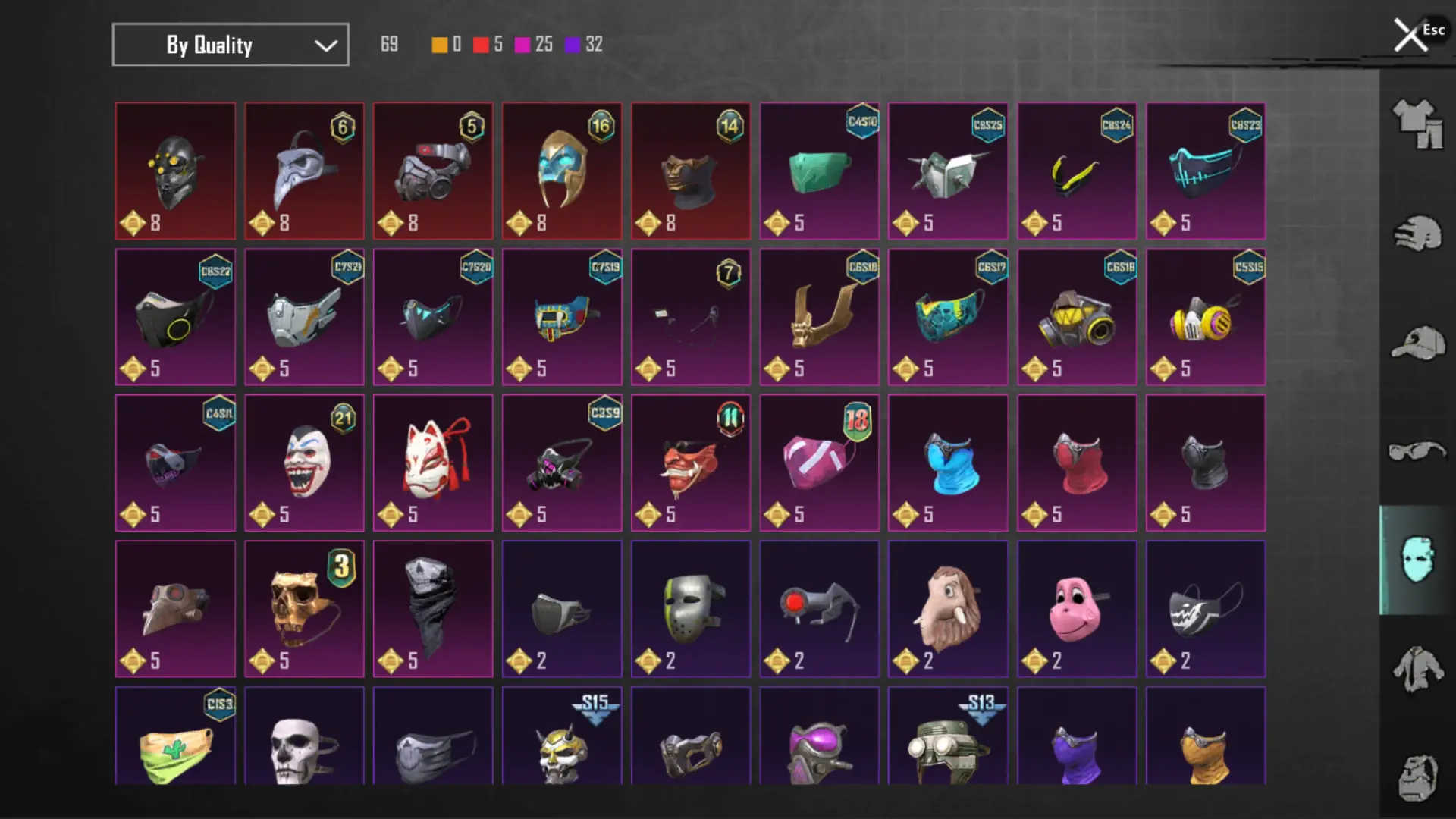Select the cactus print green mask

point(175,736)
